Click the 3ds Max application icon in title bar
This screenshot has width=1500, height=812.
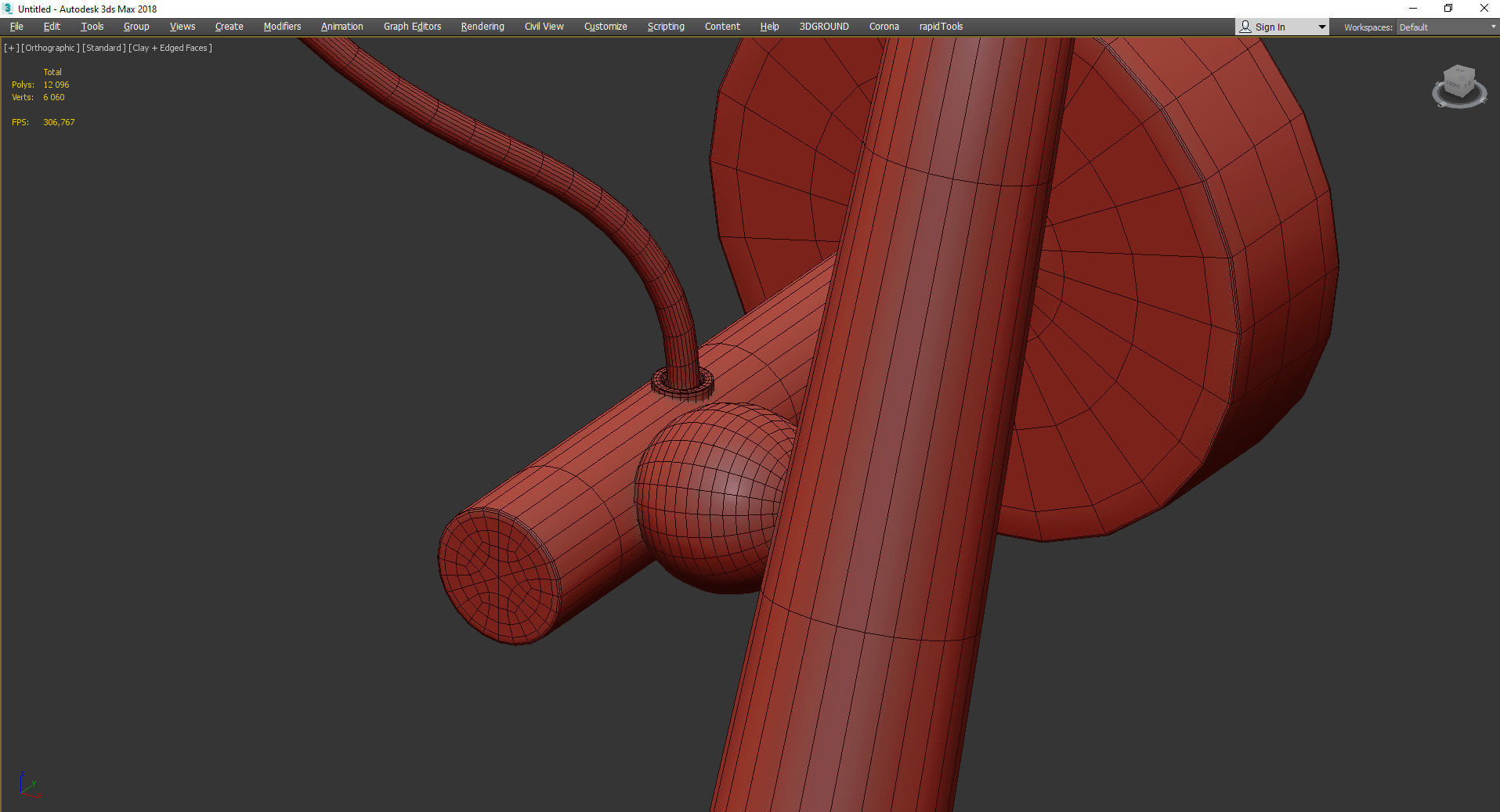9,9
